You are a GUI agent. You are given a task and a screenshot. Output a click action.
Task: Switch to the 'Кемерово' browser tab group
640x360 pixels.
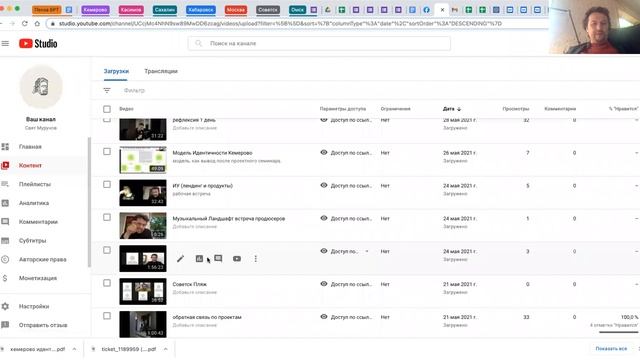[95, 10]
